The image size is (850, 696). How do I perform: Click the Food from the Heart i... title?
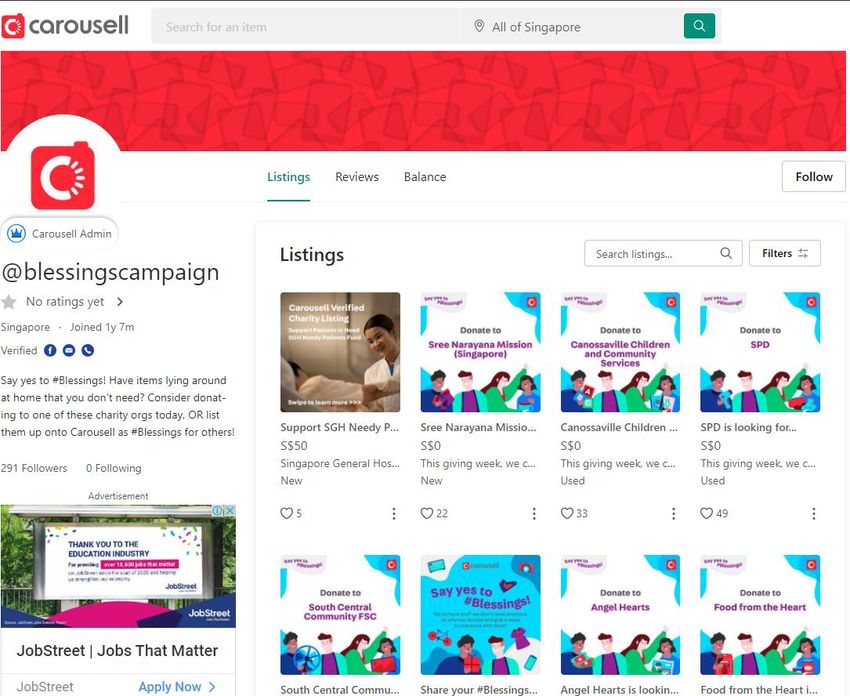coord(759,689)
